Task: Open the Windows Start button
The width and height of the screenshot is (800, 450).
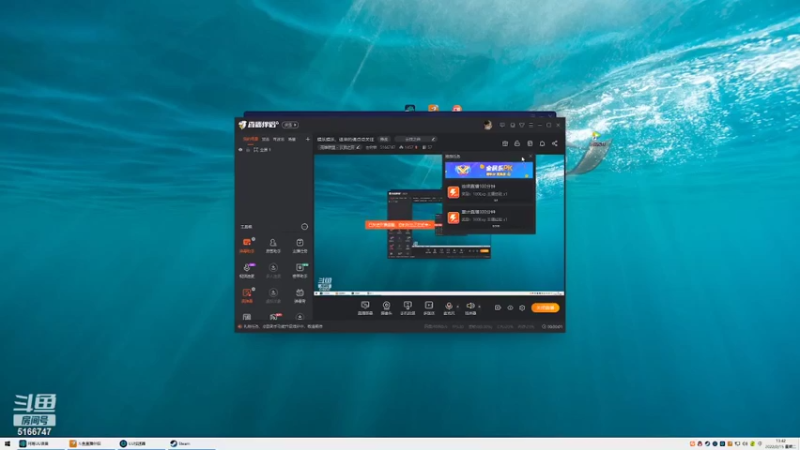Action: pyautogui.click(x=7, y=444)
